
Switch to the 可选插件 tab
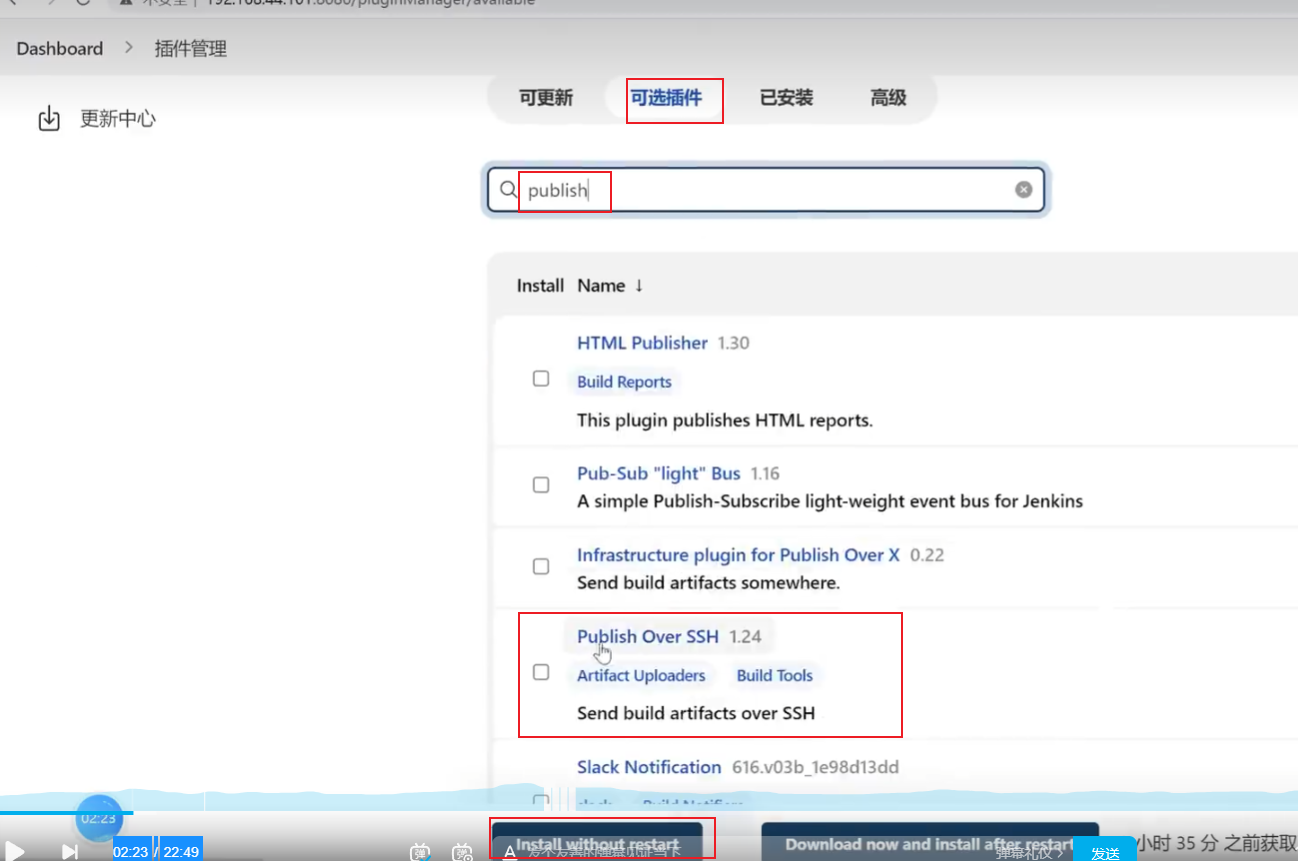pyautogui.click(x=666, y=98)
